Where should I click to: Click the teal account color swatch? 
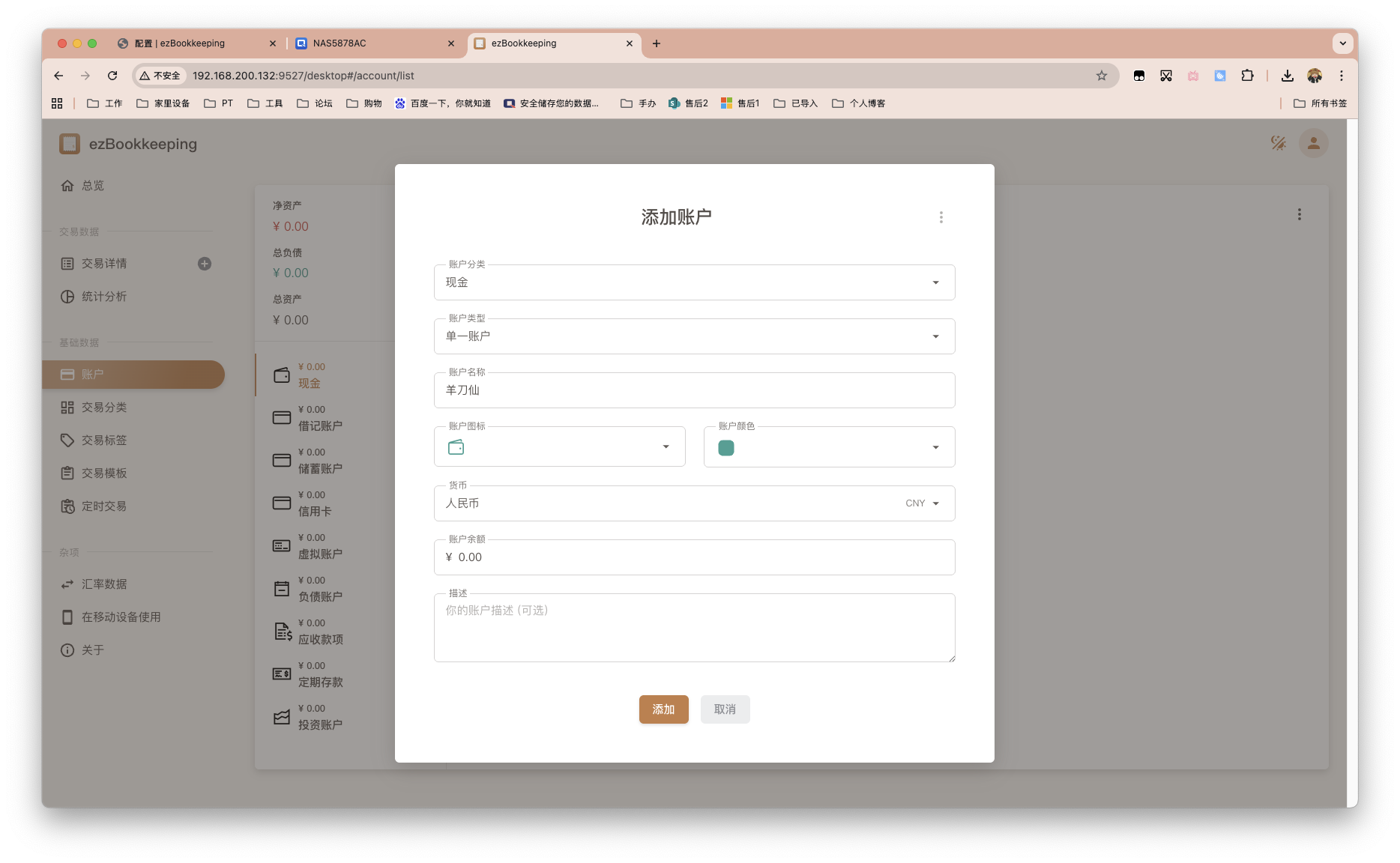point(725,448)
